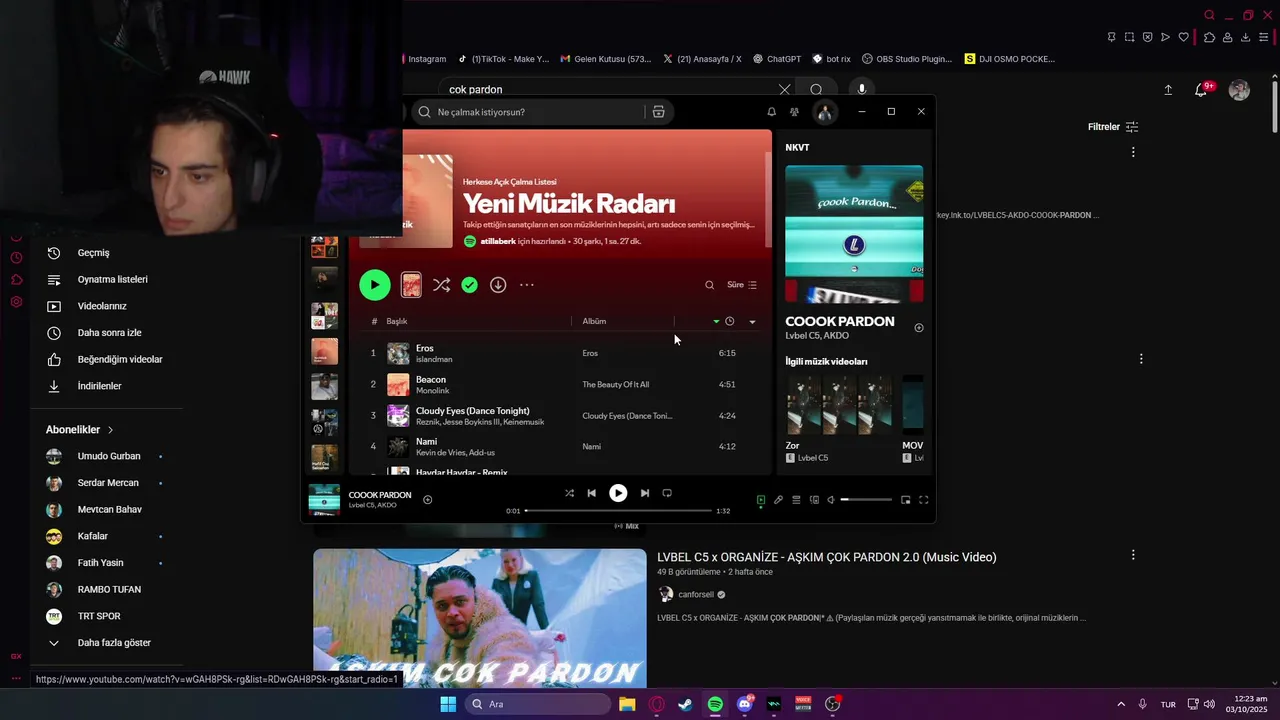
Task: Start YouTube voice search with the microphone
Action: pyautogui.click(x=862, y=90)
